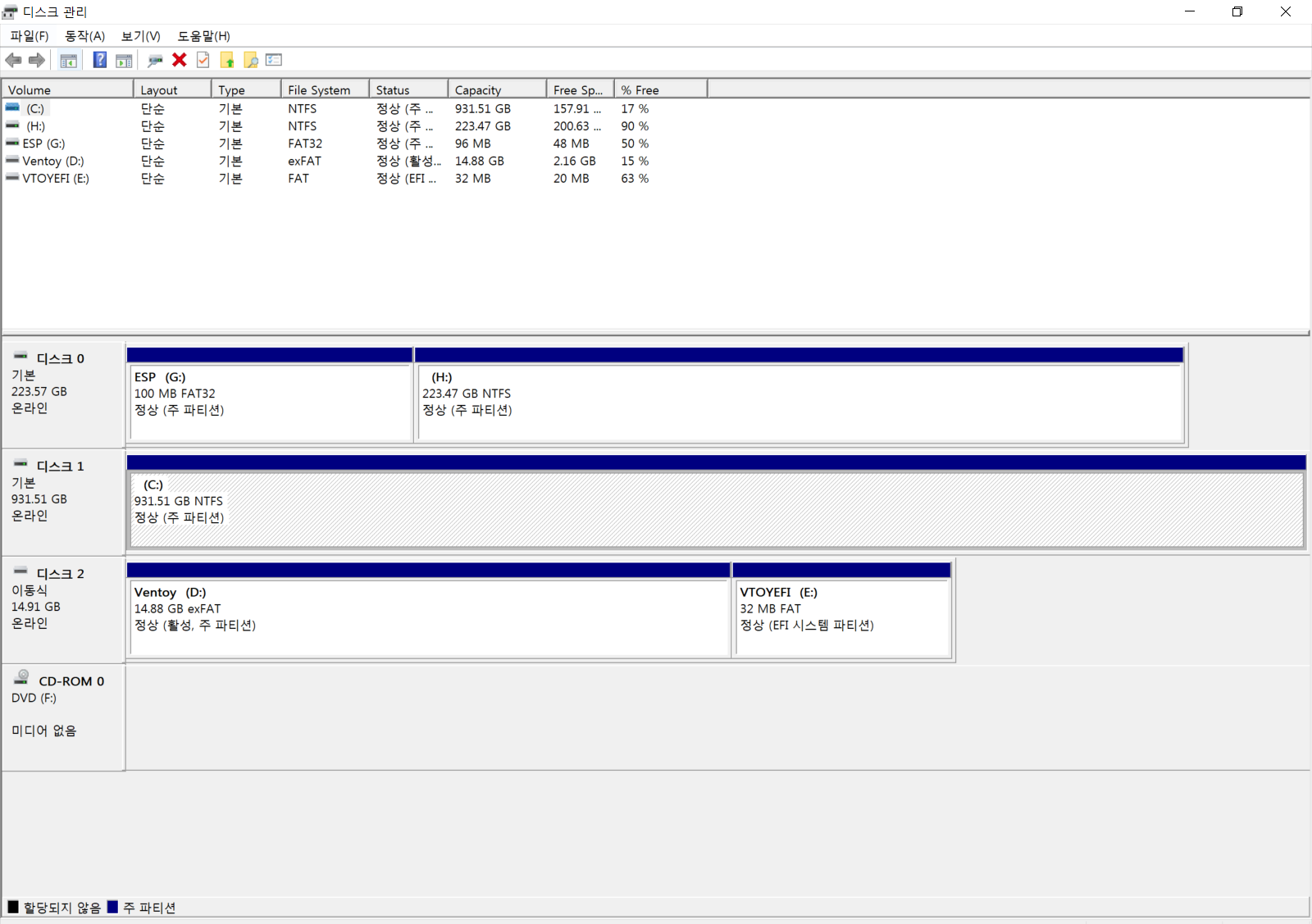Select VTOYEFI (E:) 32 MB FAT partition
The image size is (1312, 924).
coord(842,610)
